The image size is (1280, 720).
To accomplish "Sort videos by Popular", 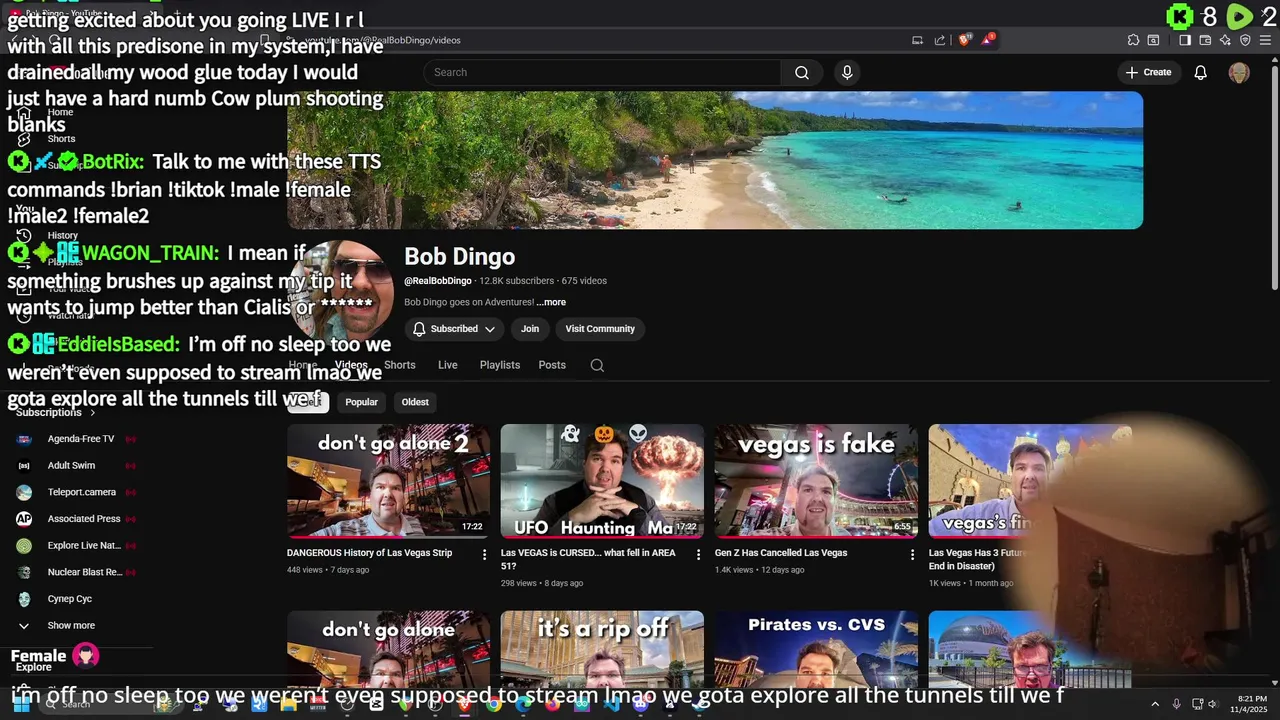I will pyautogui.click(x=361, y=402).
